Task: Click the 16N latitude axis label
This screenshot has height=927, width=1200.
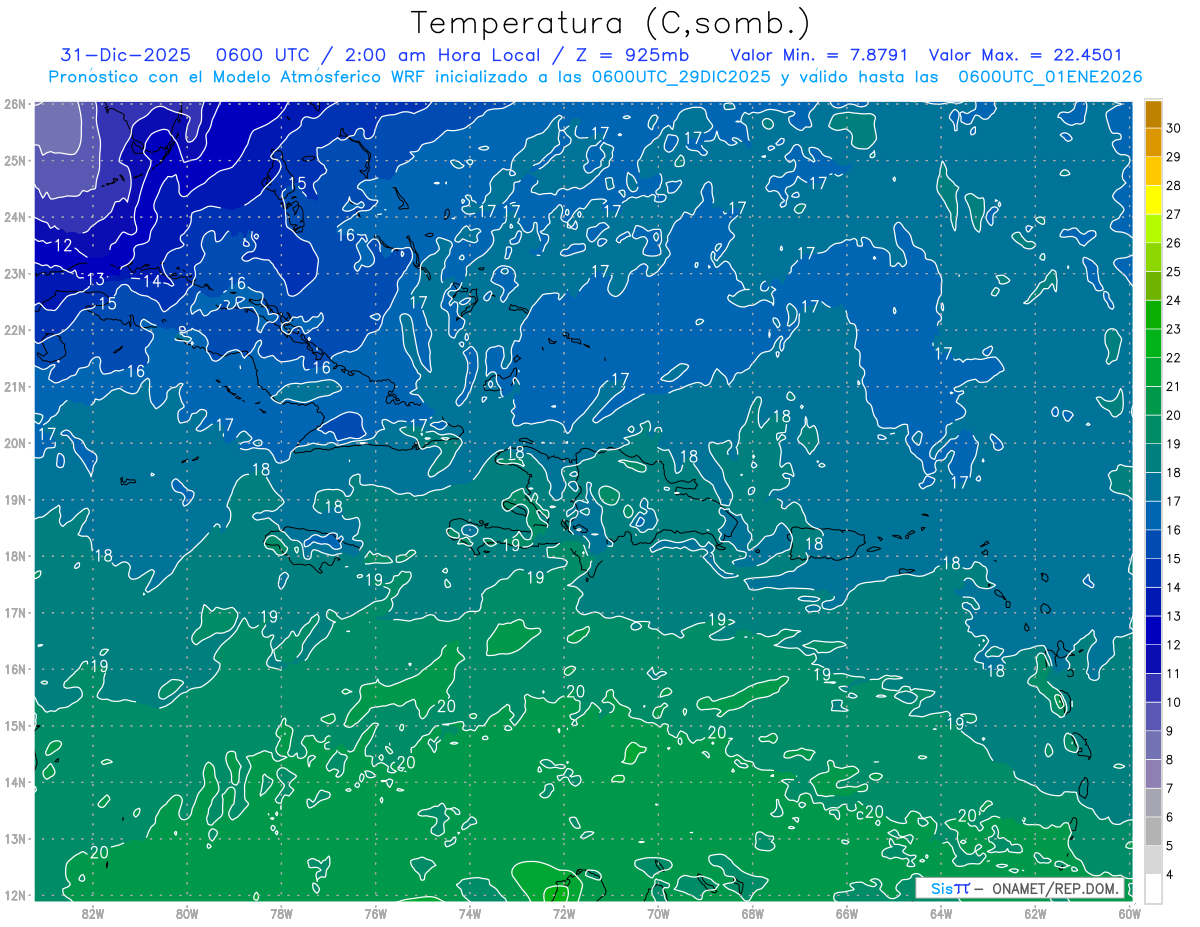Action: 14,669
